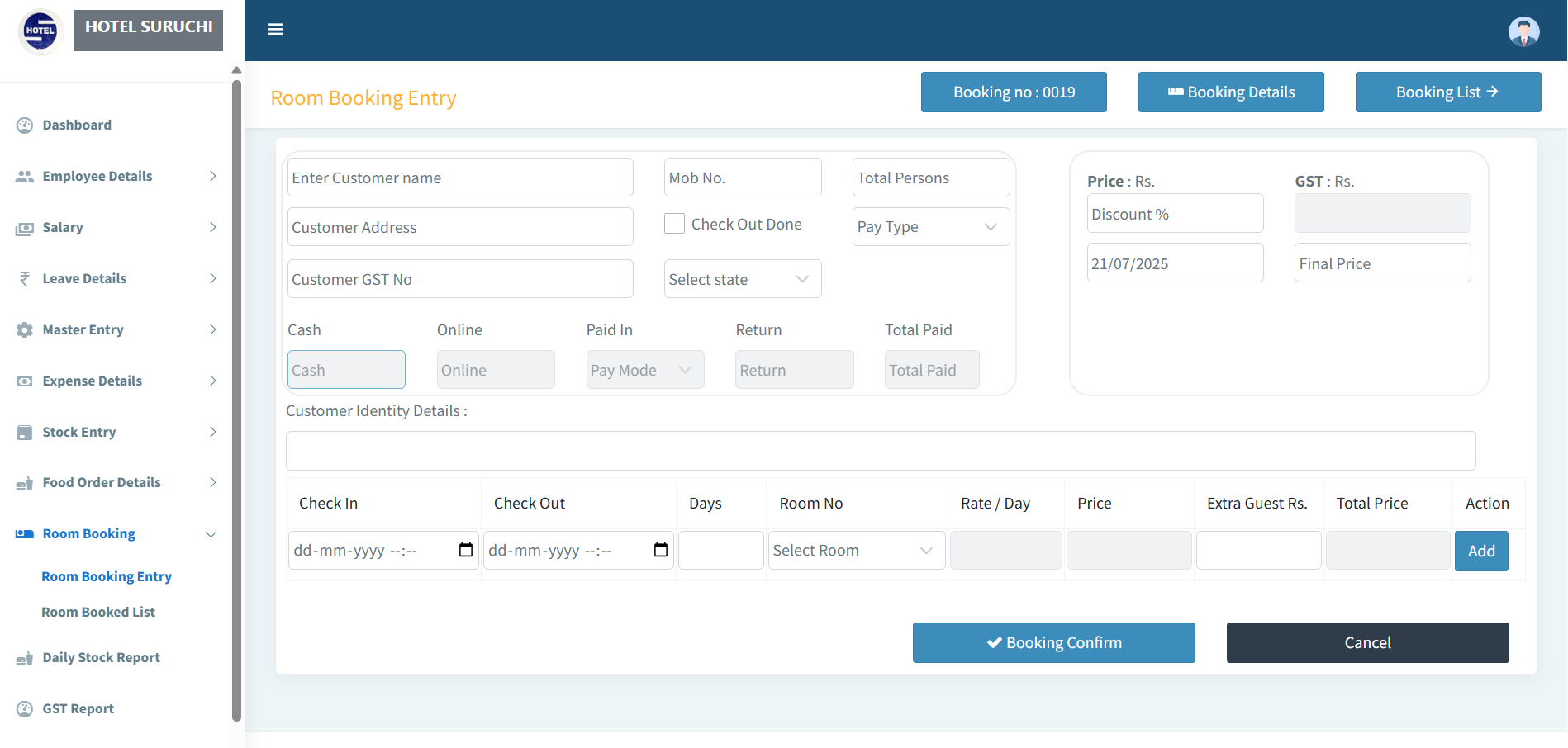This screenshot has height=748, width=1568.
Task: Open the Select state dropdown
Action: pyautogui.click(x=742, y=279)
